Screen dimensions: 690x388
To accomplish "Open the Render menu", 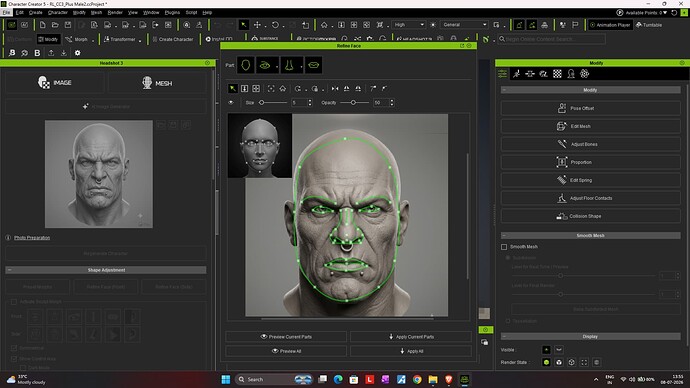I will tap(115, 13).
